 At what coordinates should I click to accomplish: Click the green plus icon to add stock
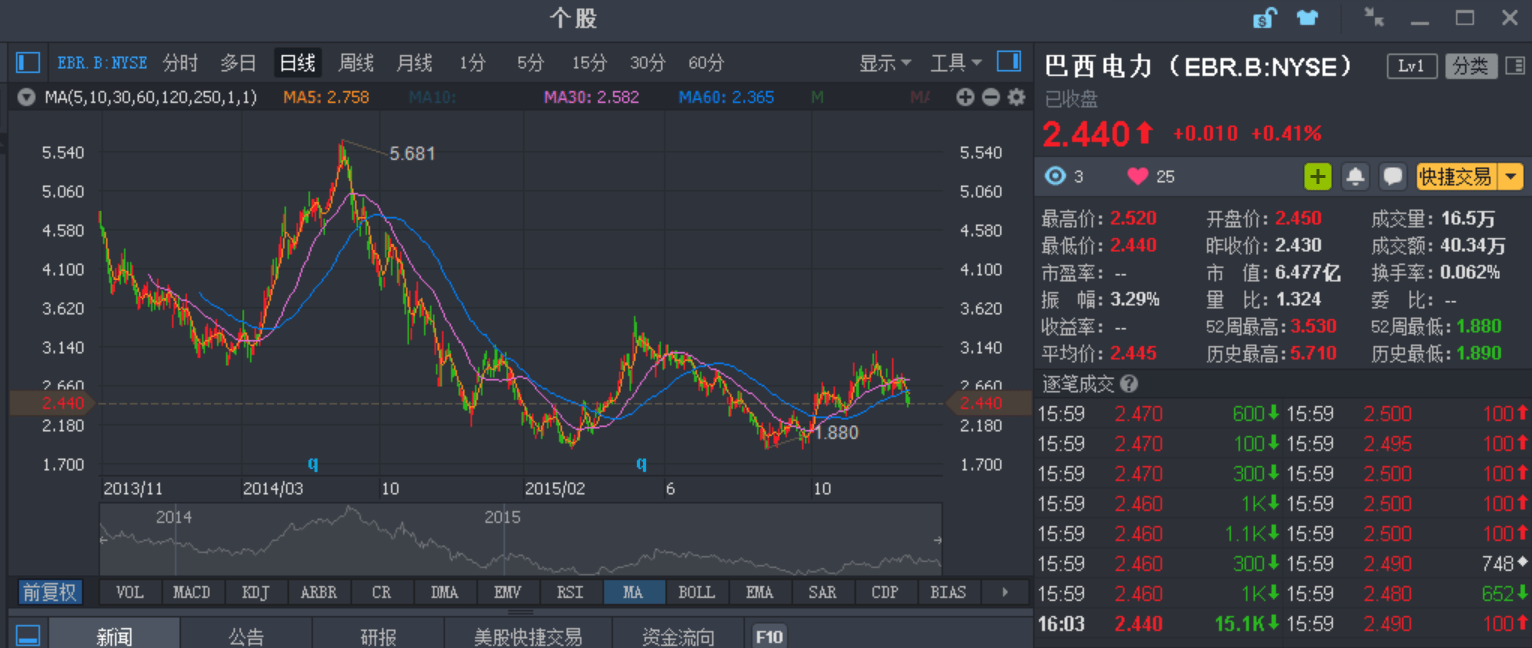click(x=1319, y=176)
